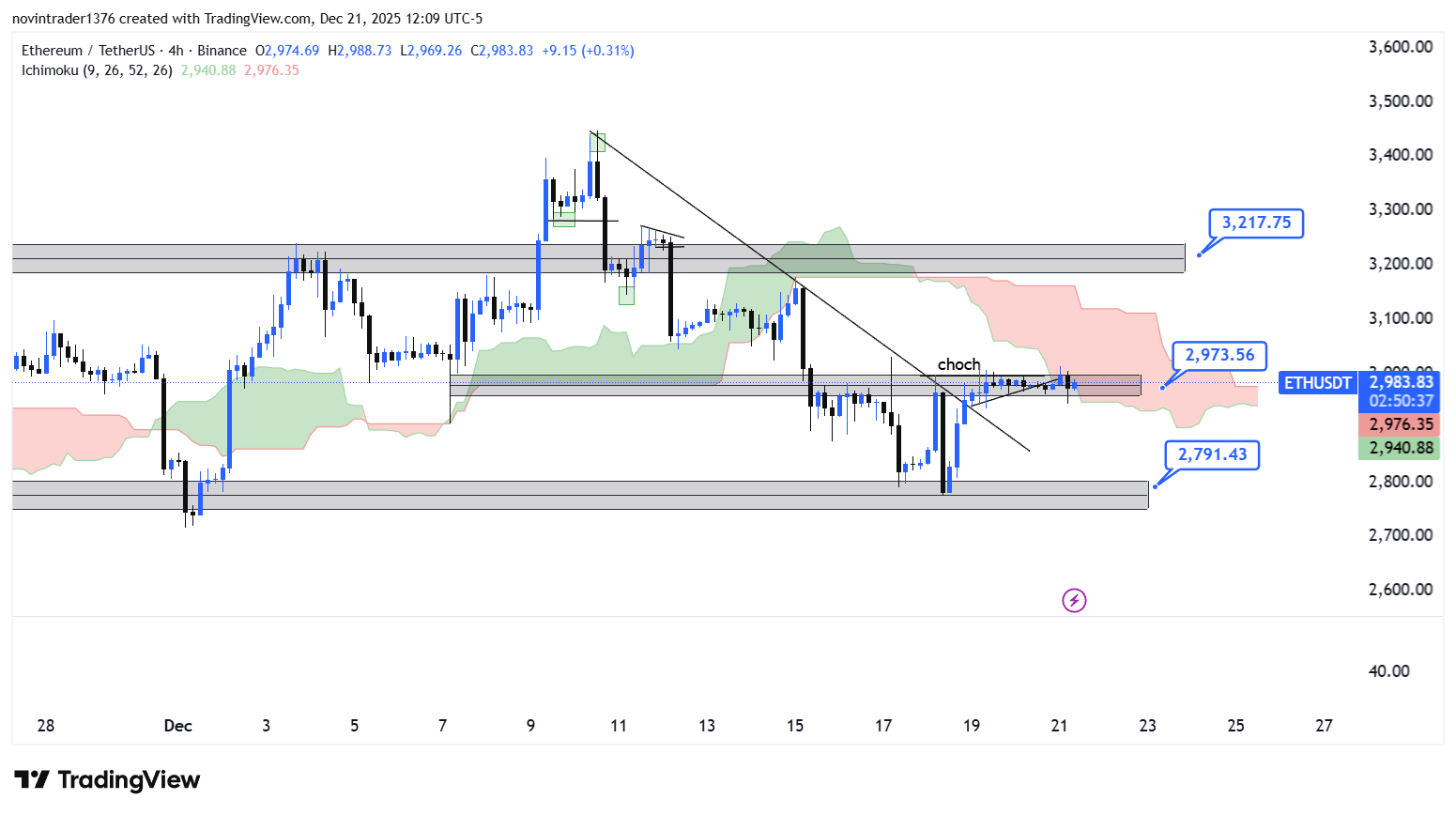Click the Binance exchange name in legend
Screen dimensions: 1456x815
222,51
